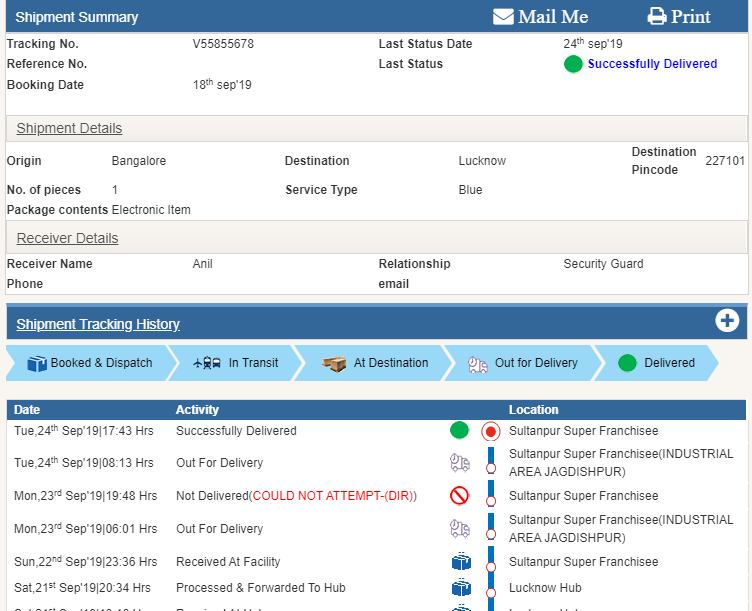Click the green status dot near Last Status
Image resolution: width=752 pixels, height=611 pixels.
tap(573, 64)
